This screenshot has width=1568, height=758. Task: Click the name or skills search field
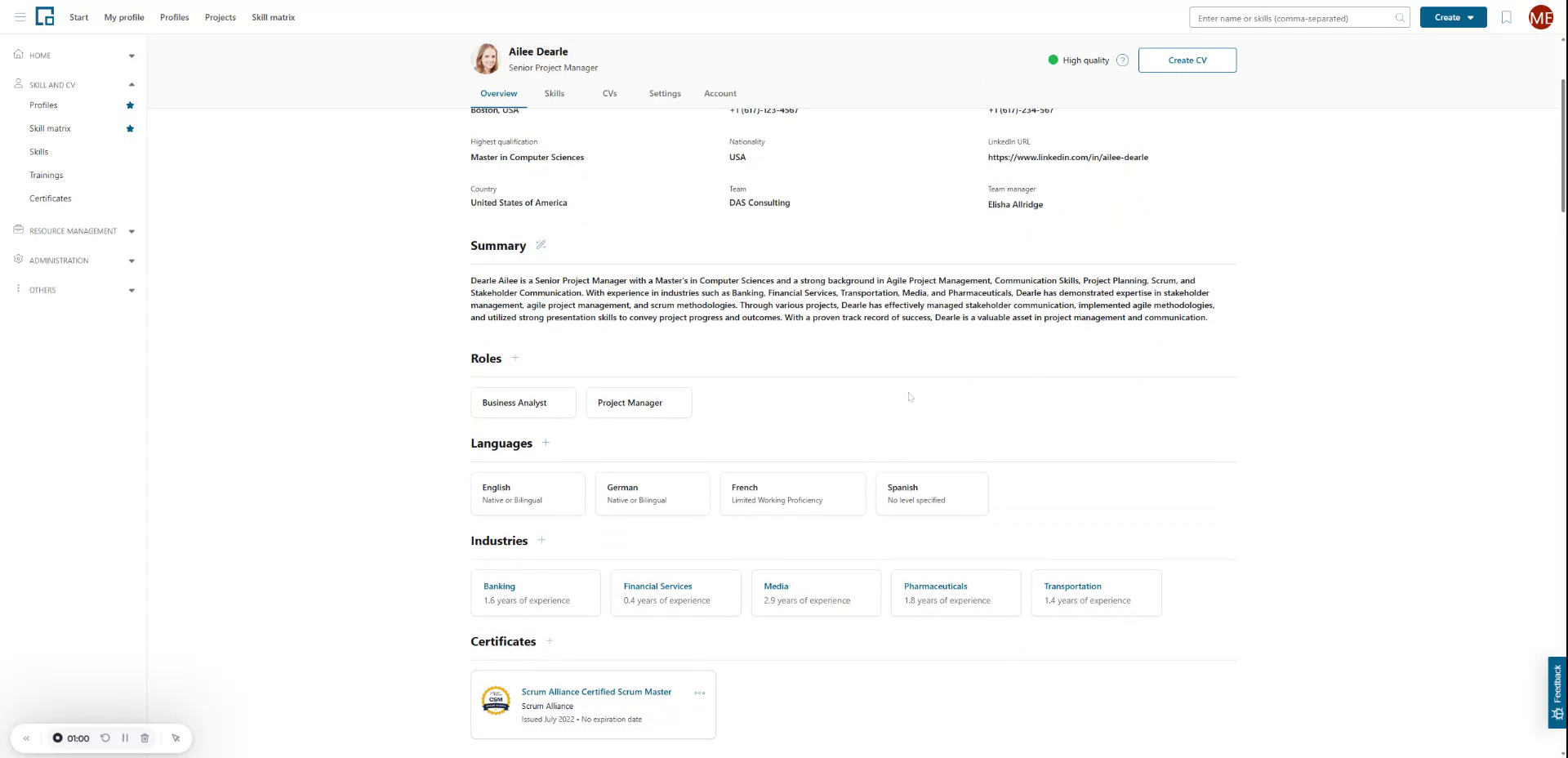[x=1294, y=18]
